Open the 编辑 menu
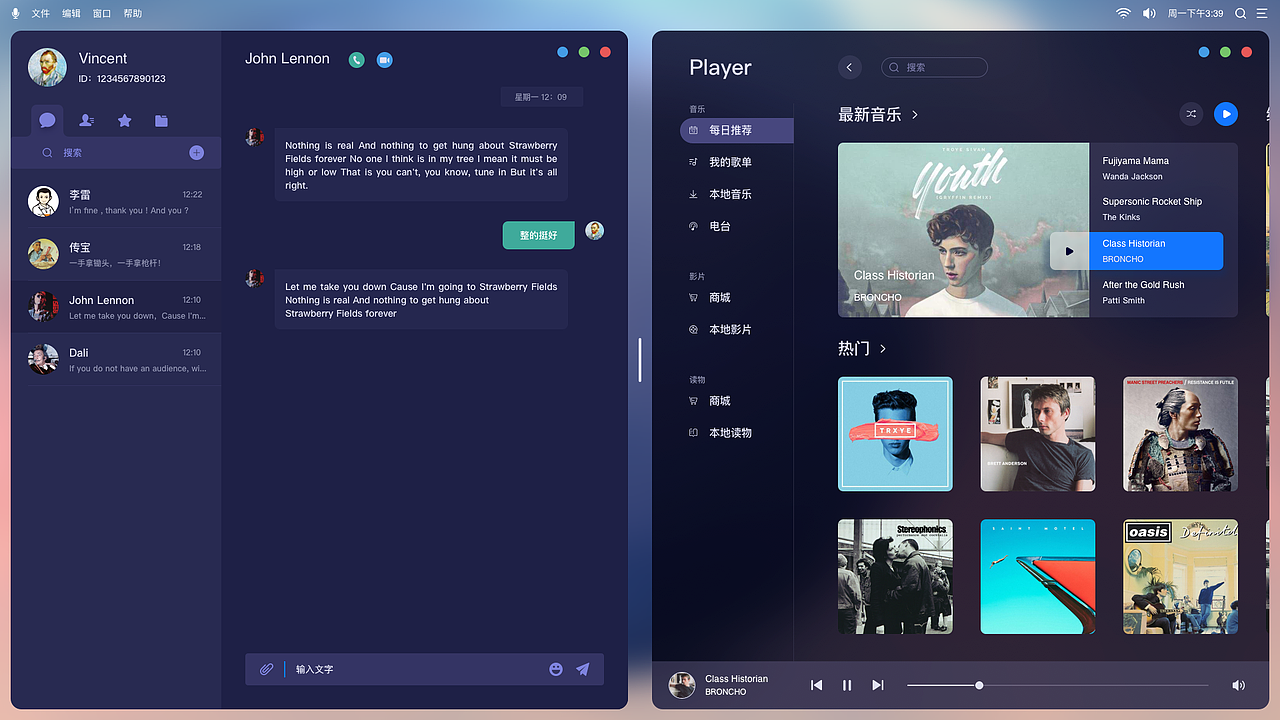Image resolution: width=1280 pixels, height=720 pixels. 71,14
